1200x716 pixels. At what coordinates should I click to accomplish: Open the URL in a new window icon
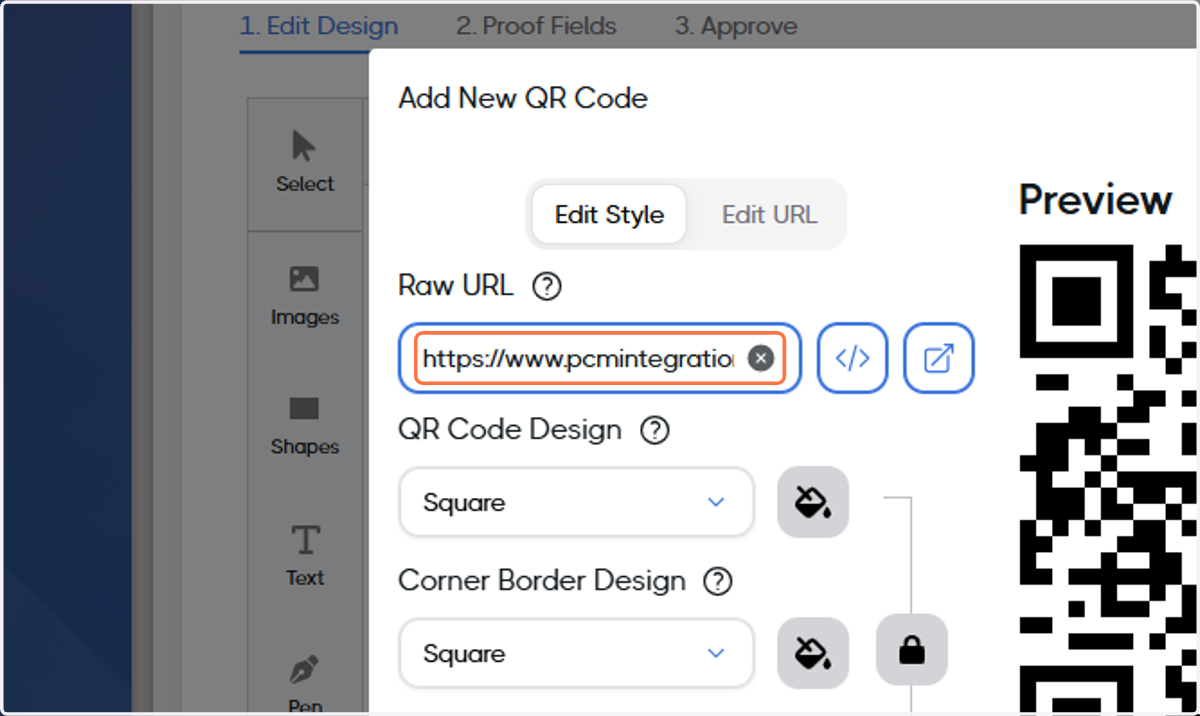(938, 358)
